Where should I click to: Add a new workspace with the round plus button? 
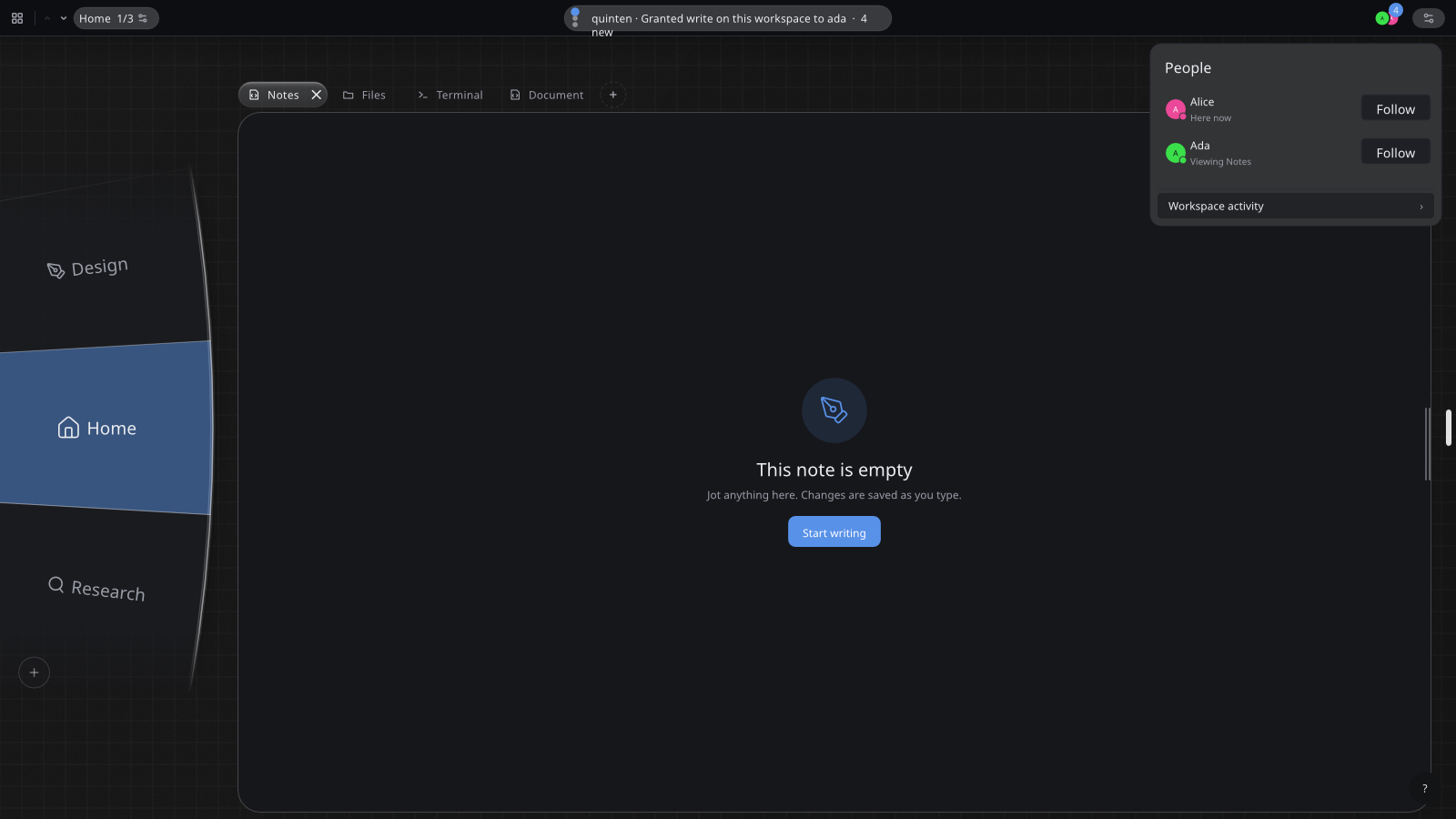[x=34, y=672]
